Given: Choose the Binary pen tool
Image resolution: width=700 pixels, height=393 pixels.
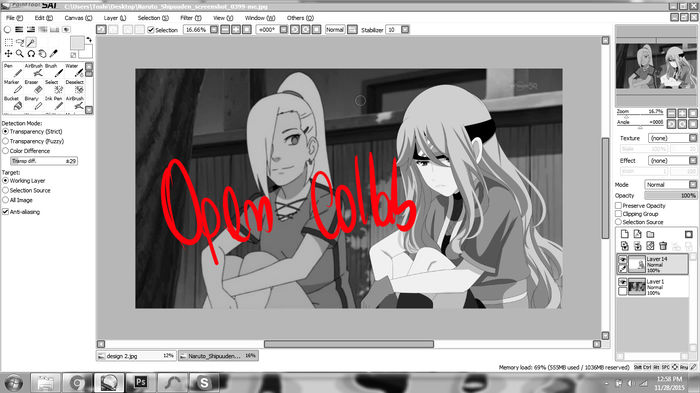Looking at the screenshot, I should [34, 103].
